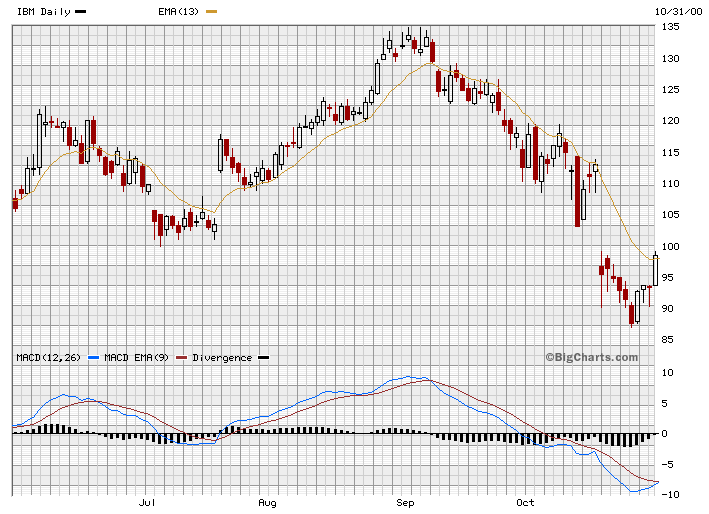The image size is (709, 514).
Task: Click the red MACD EMA swatch
Action: [181, 357]
